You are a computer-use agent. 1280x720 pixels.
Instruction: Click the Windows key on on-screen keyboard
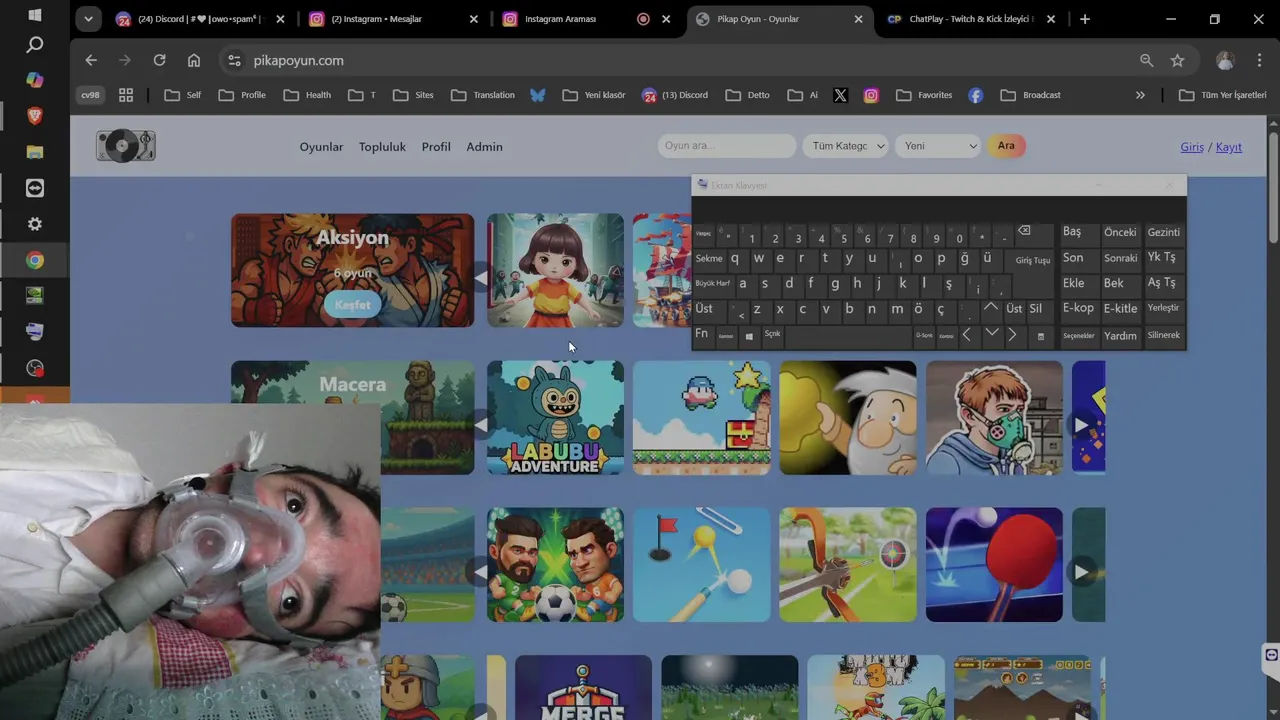click(749, 336)
